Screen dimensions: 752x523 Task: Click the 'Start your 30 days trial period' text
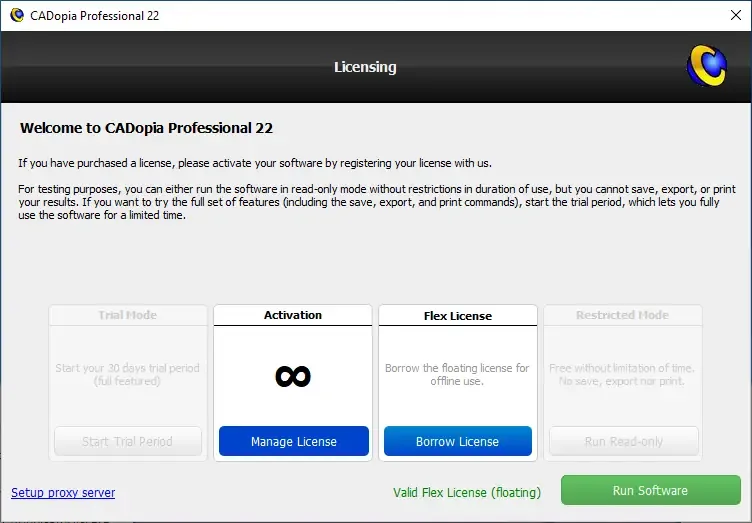click(127, 374)
